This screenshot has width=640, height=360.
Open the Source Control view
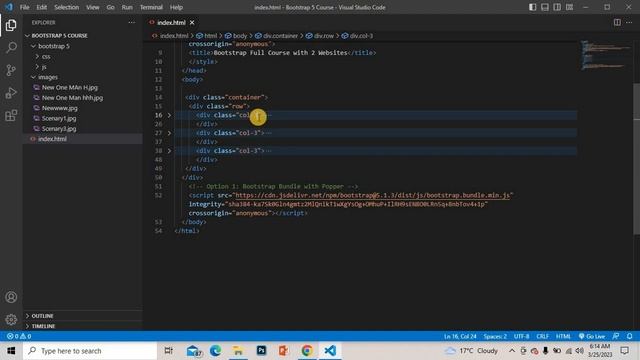click(11, 70)
